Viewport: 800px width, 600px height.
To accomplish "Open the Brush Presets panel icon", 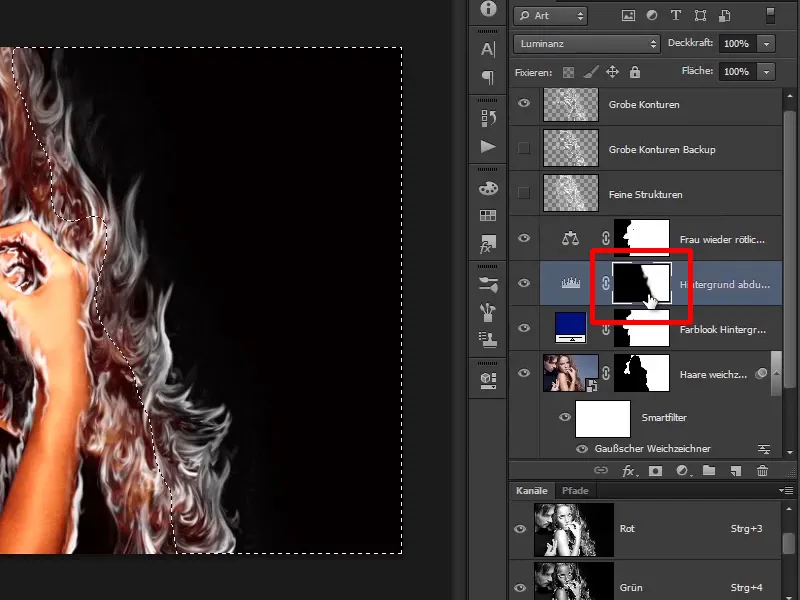I will (488, 284).
